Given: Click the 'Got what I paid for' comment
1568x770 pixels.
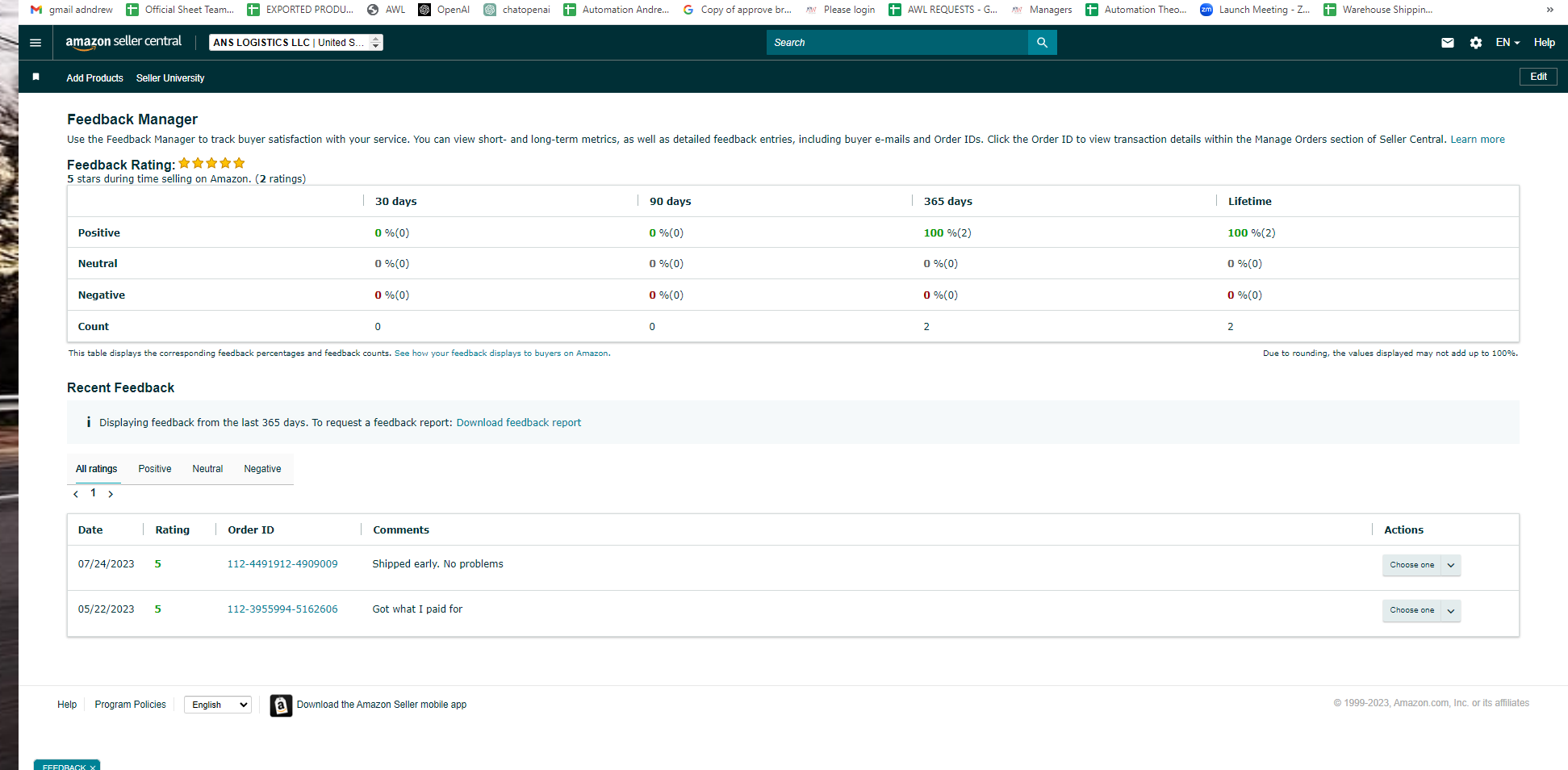Looking at the screenshot, I should click(x=417, y=609).
